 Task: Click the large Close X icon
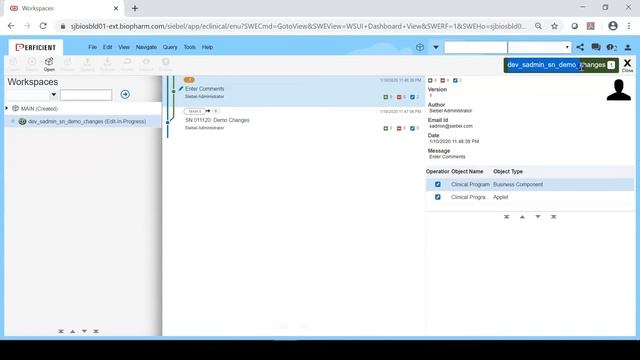pyautogui.click(x=627, y=64)
